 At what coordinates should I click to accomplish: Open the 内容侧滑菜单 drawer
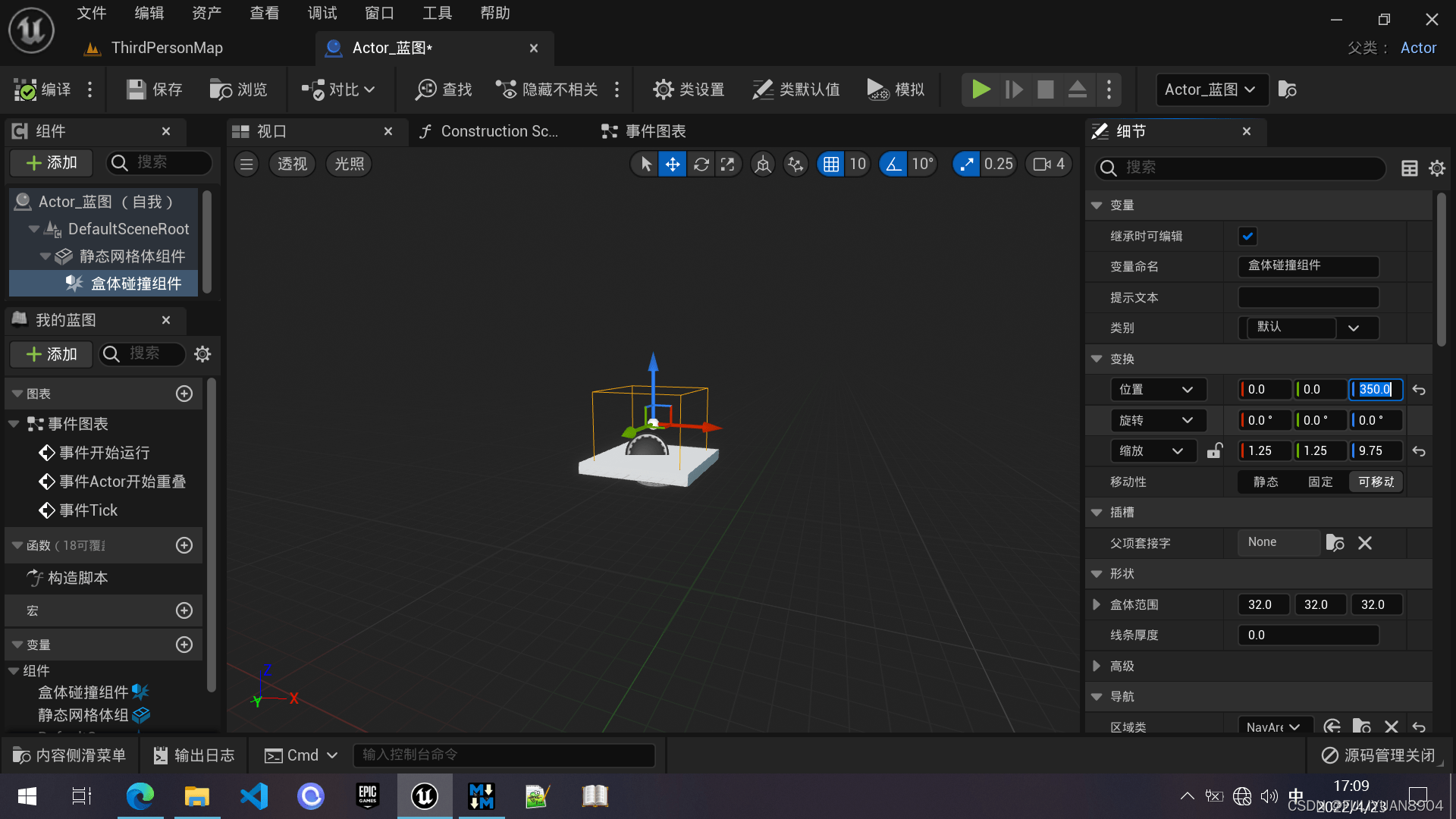(69, 755)
